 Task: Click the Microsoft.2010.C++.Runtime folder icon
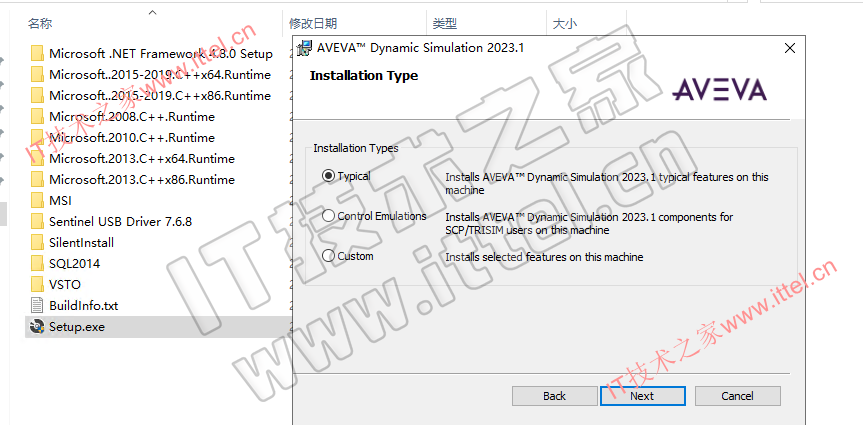click(37, 138)
